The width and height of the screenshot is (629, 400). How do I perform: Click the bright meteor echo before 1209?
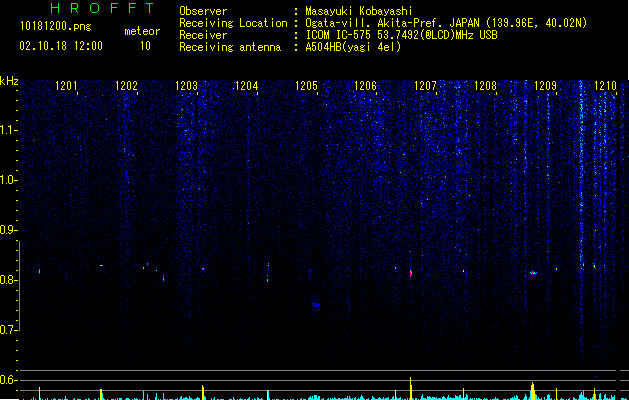coord(533,273)
